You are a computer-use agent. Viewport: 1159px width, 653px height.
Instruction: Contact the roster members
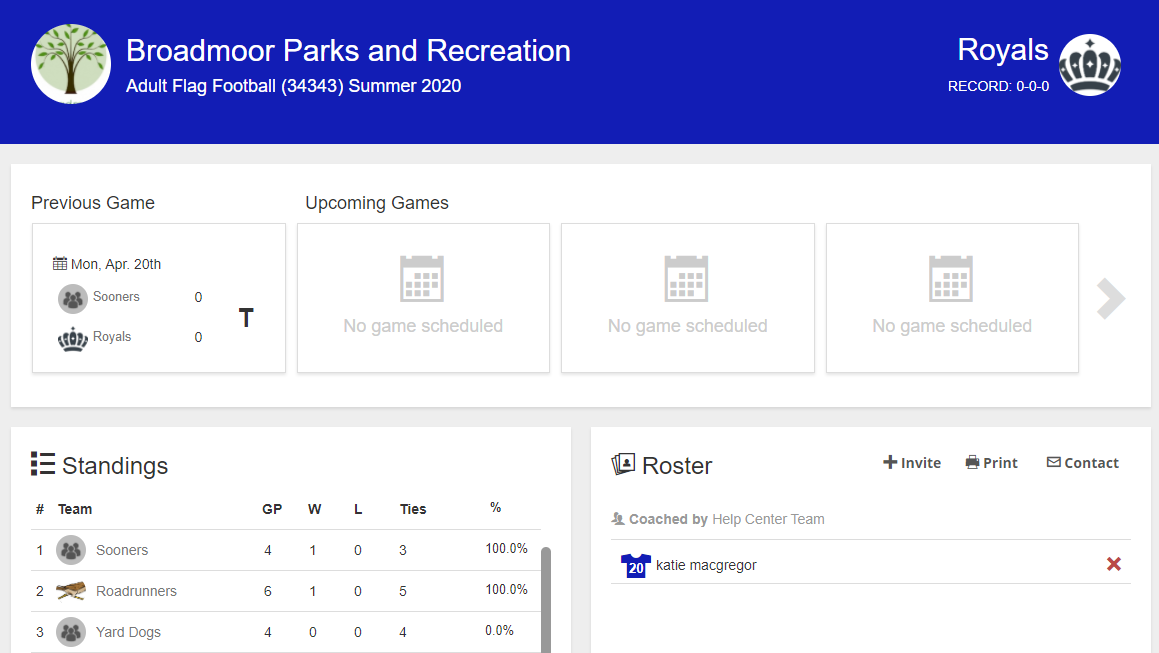coord(1082,463)
